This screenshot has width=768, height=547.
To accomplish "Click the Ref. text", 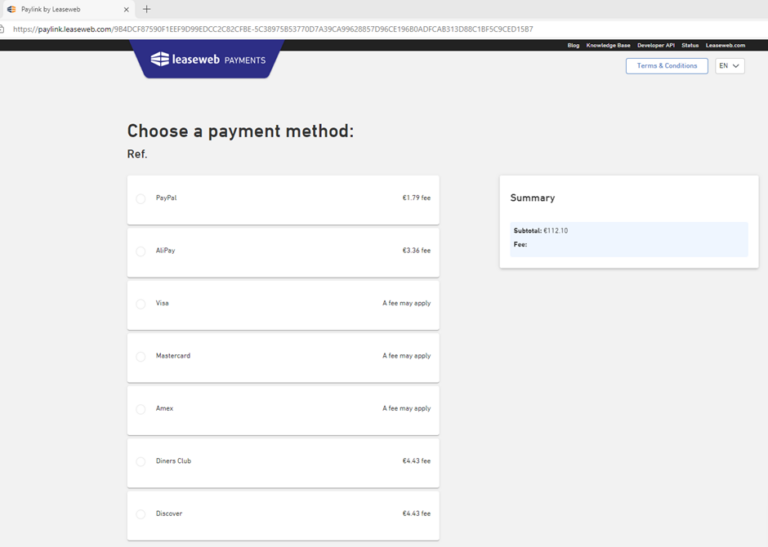I will click(x=137, y=154).
